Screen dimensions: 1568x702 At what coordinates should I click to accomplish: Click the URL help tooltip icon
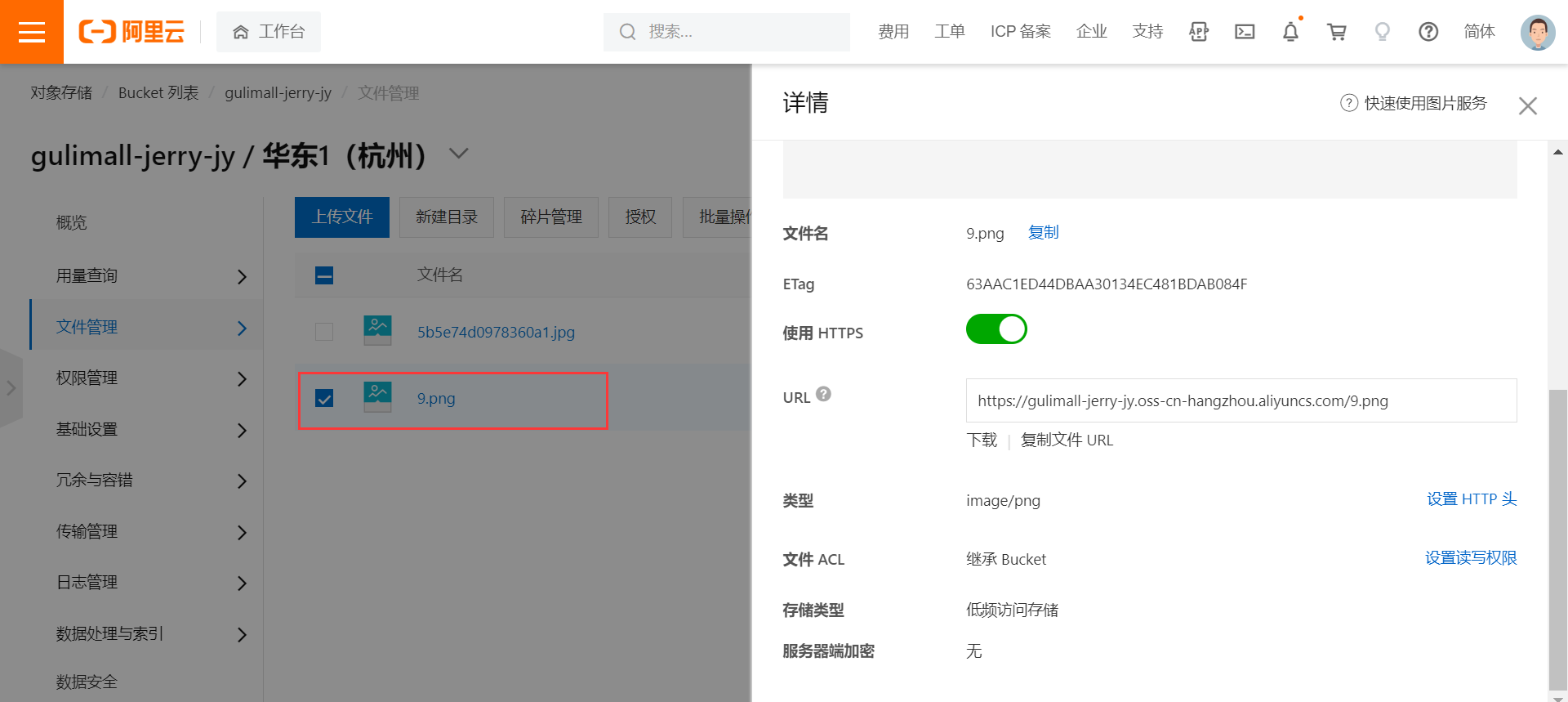[823, 394]
